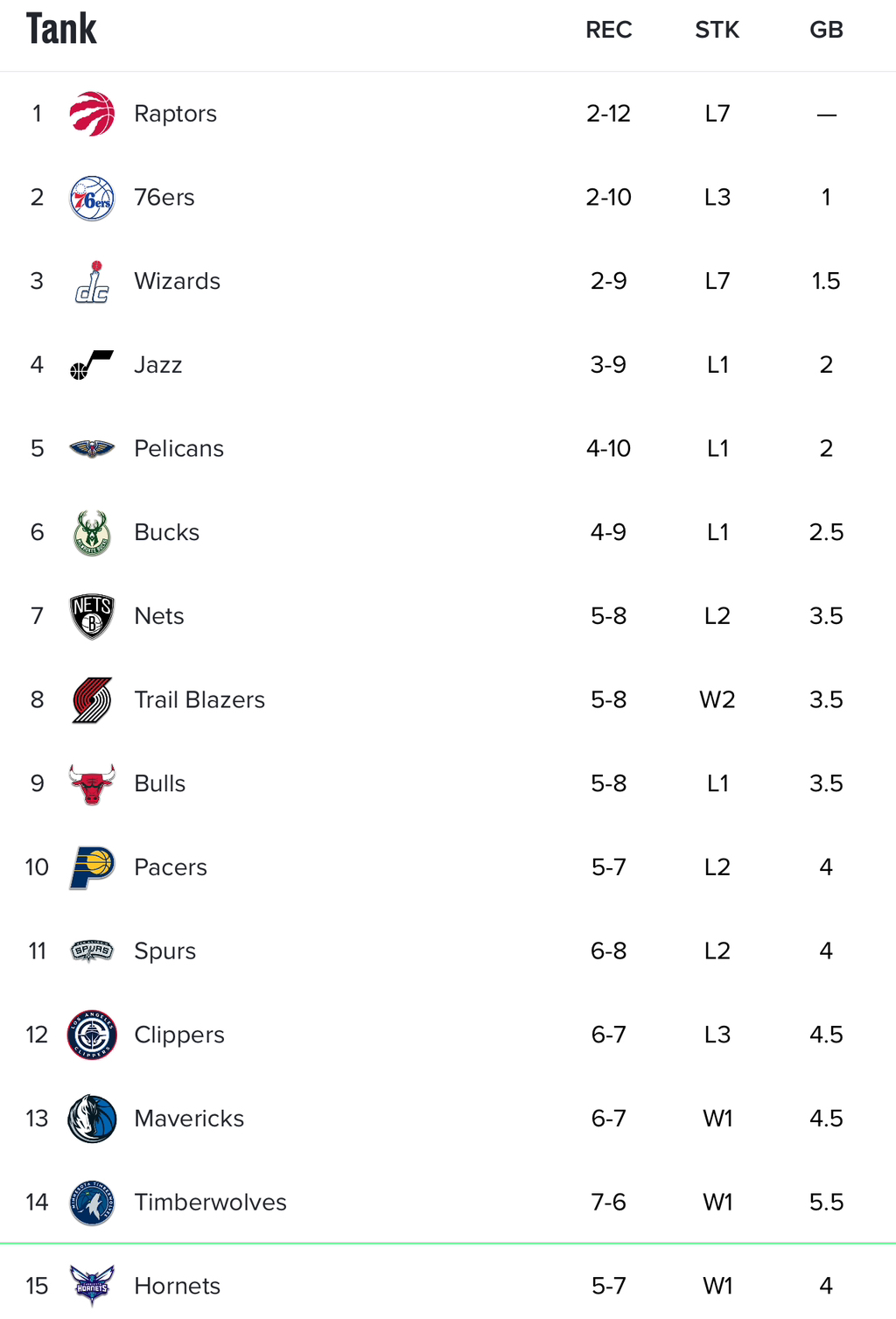This screenshot has width=896, height=1319.
Task: Tap the Bulls logo icon
Action: pyautogui.click(x=92, y=784)
